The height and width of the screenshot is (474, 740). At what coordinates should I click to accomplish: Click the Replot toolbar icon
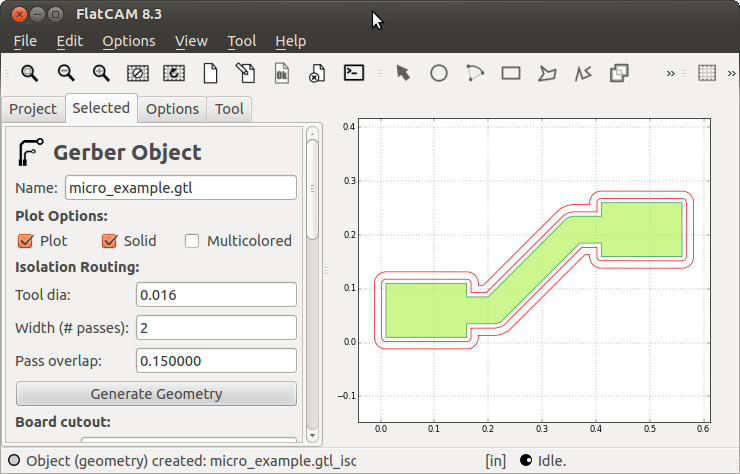[173, 73]
